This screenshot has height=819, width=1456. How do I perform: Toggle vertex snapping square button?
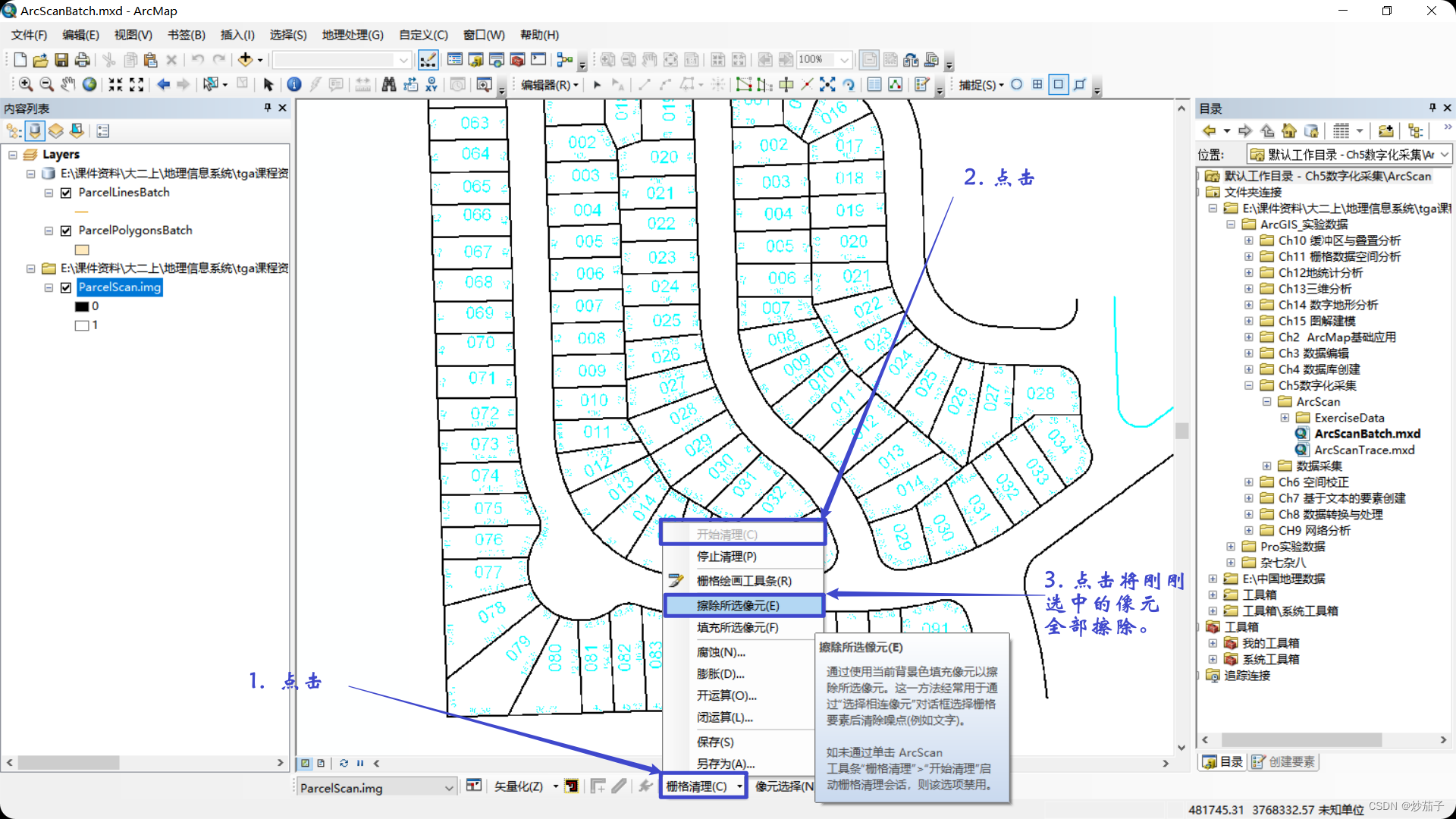1059,84
